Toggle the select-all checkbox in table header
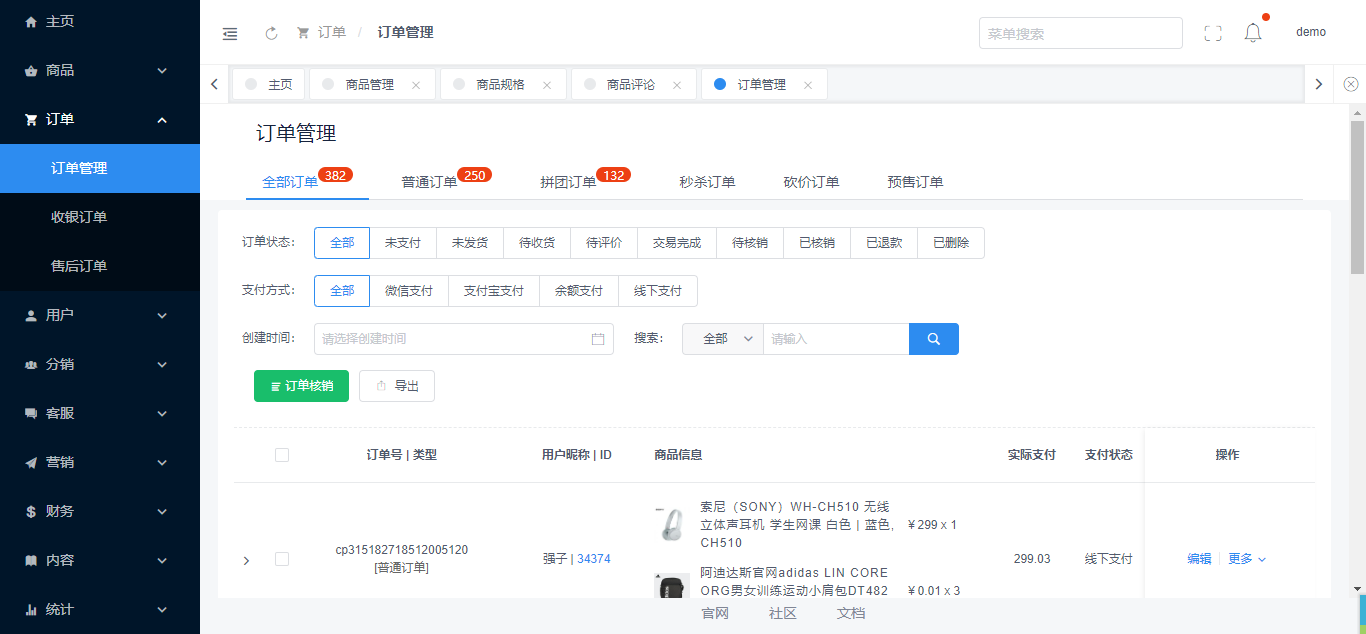The width and height of the screenshot is (1366, 634). 282,455
